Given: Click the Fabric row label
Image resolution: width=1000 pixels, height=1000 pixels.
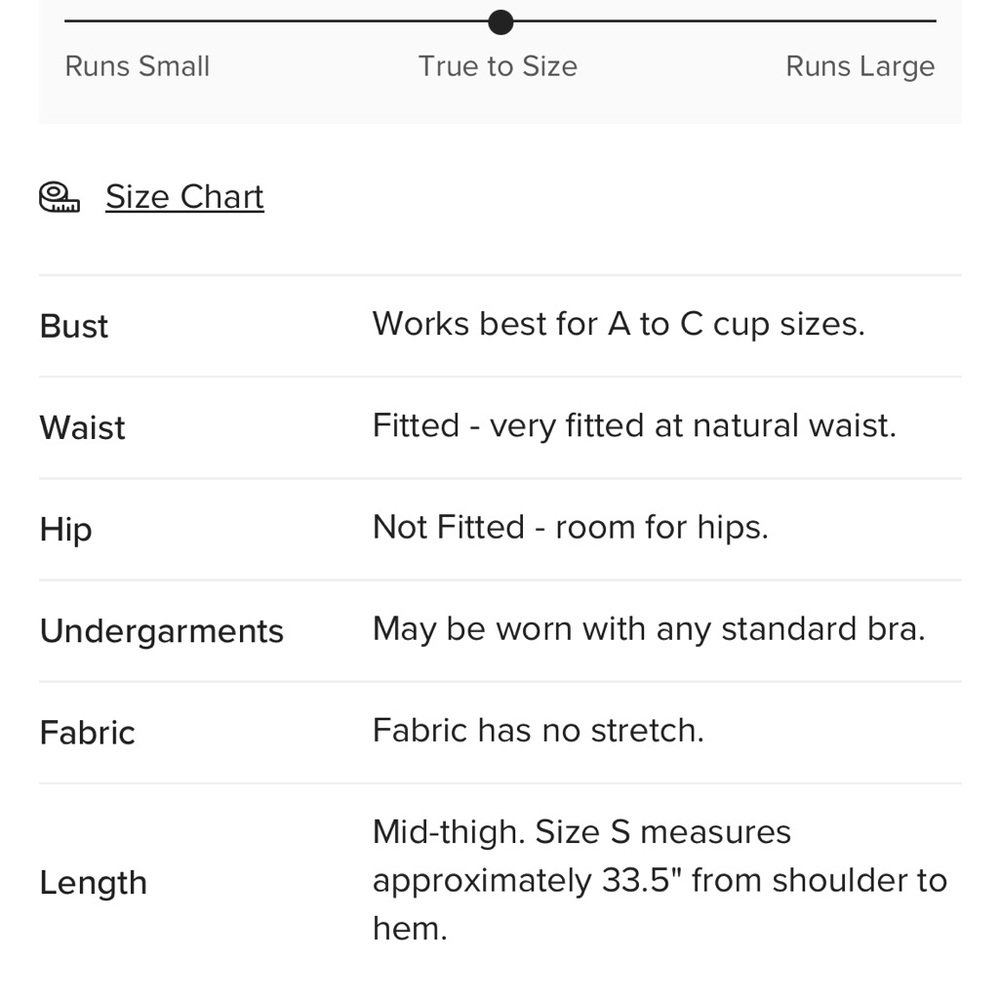Looking at the screenshot, I should tap(87, 732).
